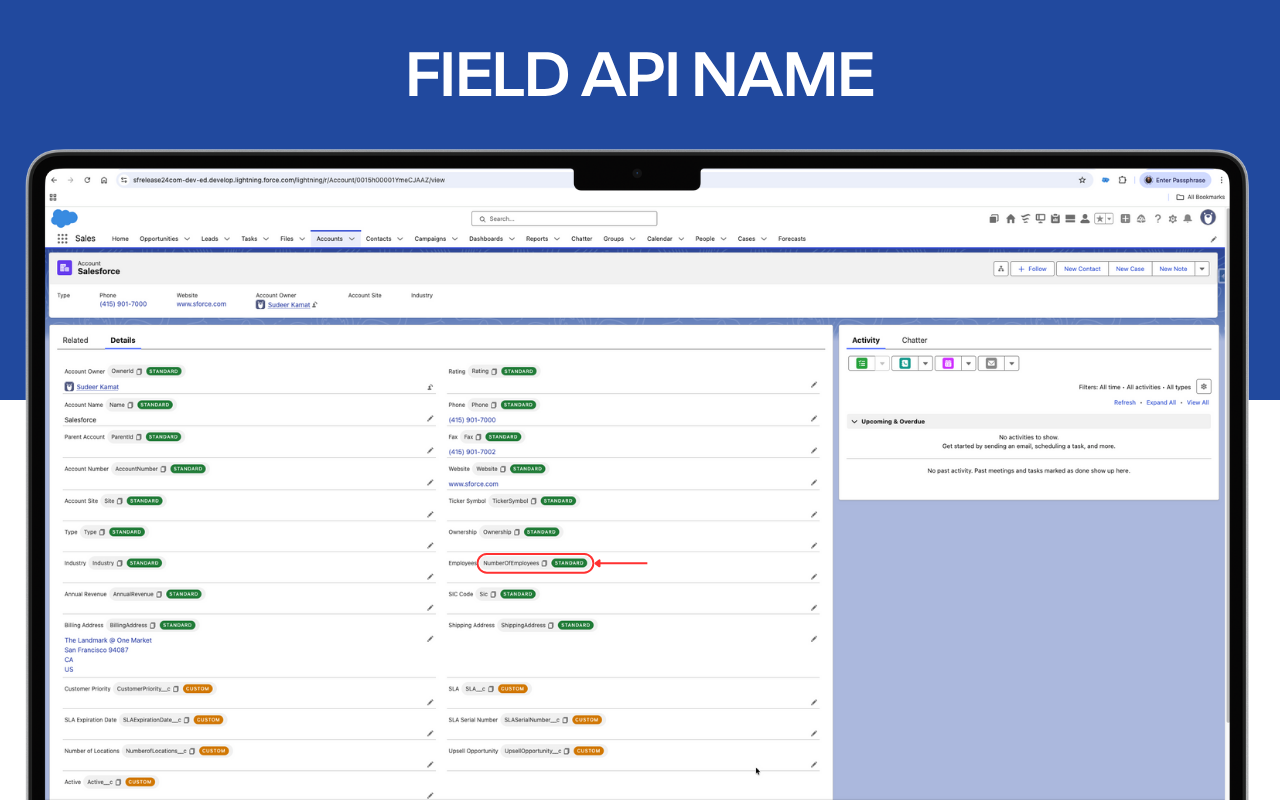This screenshot has height=800, width=1280.
Task: Open Salesforce Help question mark icon
Action: pyautogui.click(x=1157, y=220)
